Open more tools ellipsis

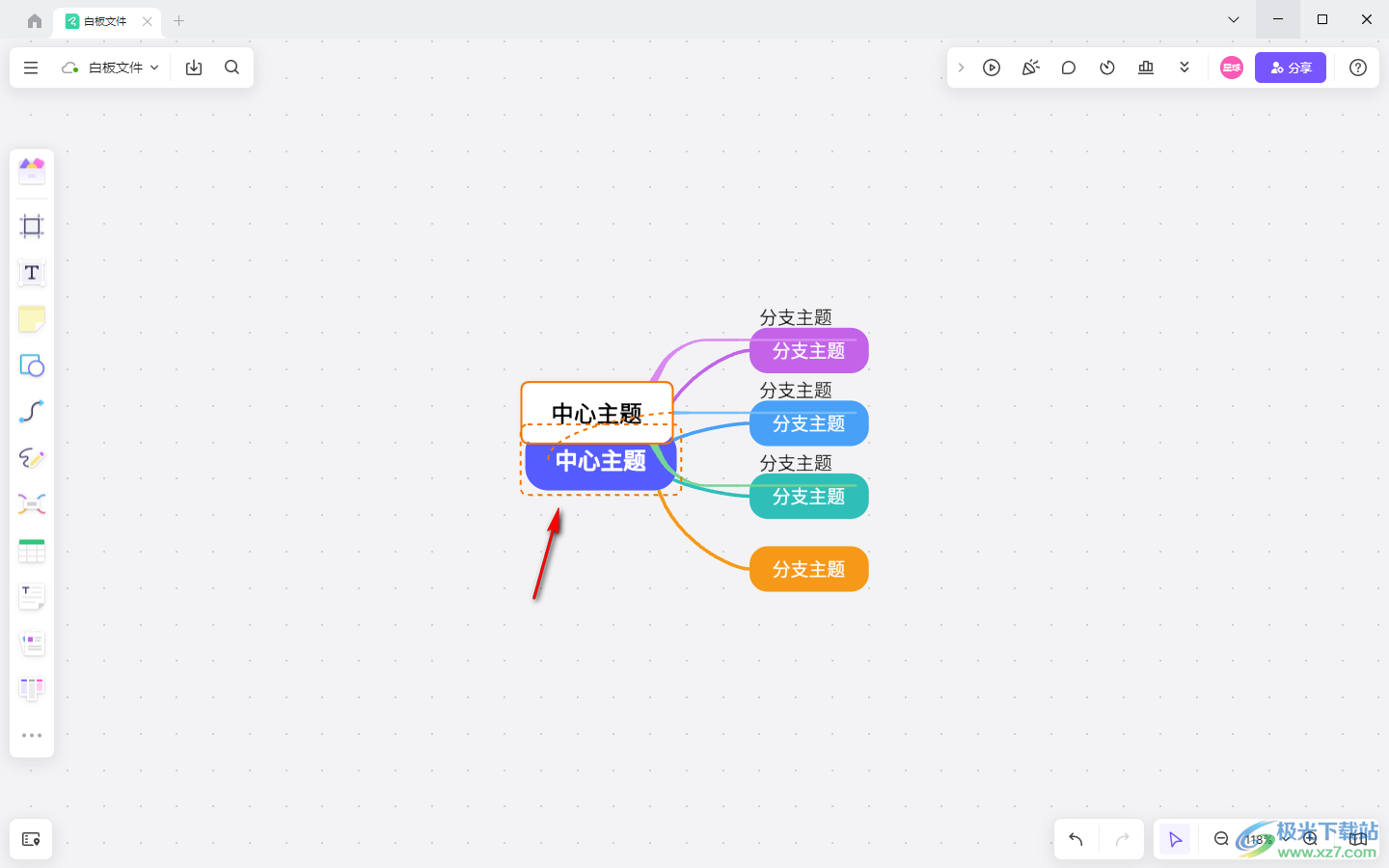pos(32,735)
